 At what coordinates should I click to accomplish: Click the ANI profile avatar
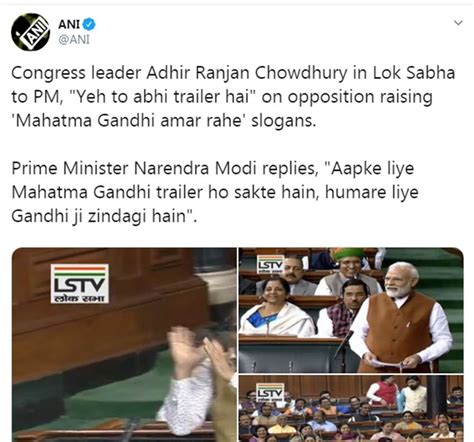(30, 32)
